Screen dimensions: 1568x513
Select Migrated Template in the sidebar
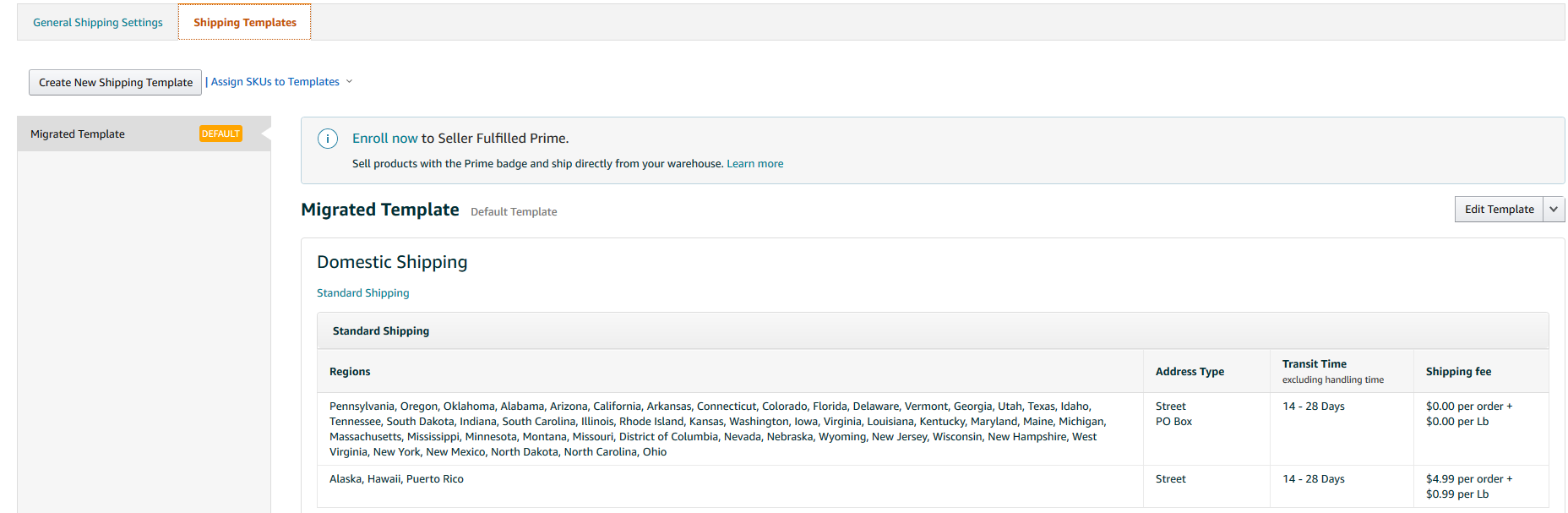78,134
